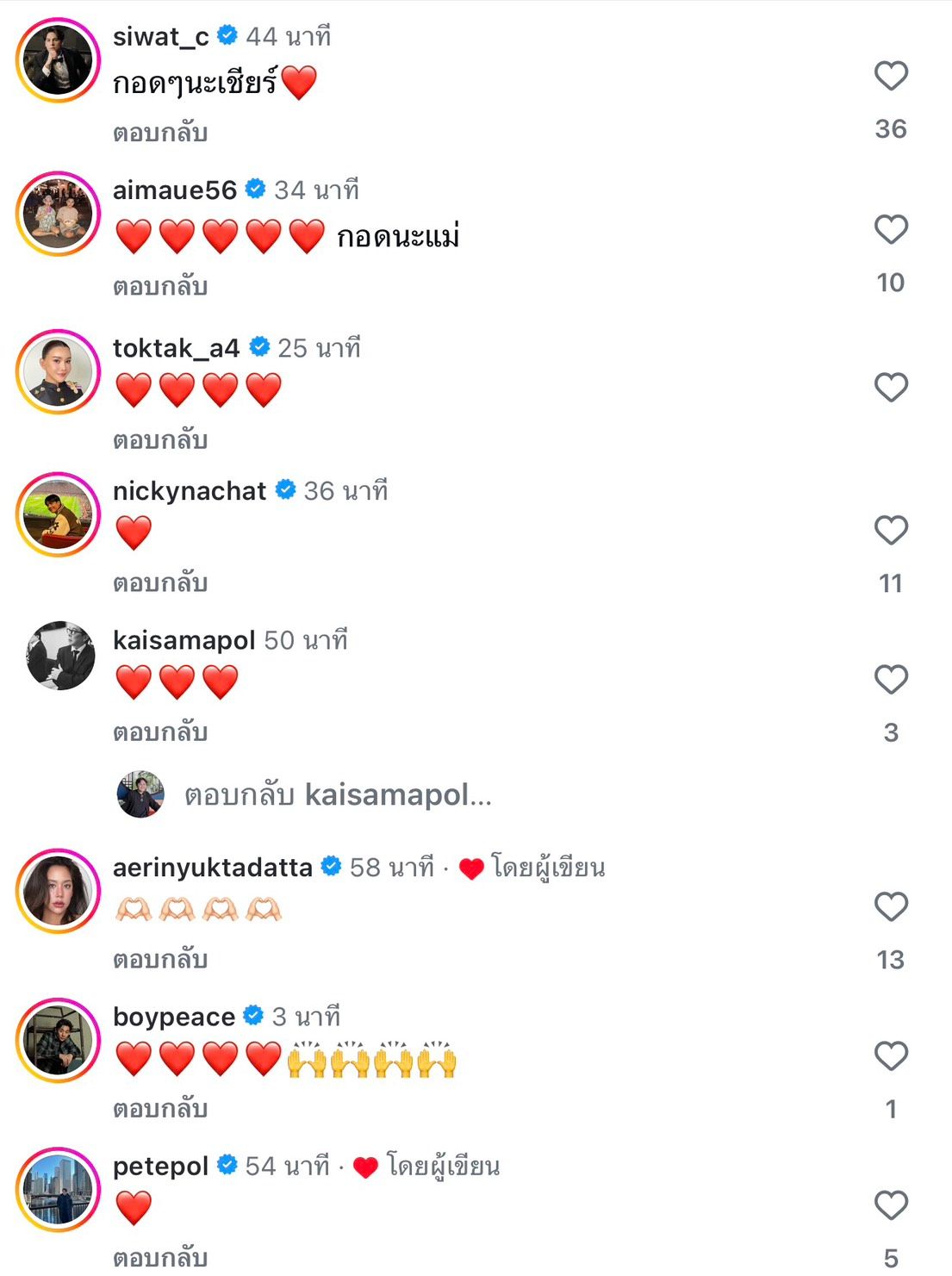Like kaisamapol's comment using the heart
Image resolution: width=952 pixels, height=1276 pixels.
[x=891, y=680]
